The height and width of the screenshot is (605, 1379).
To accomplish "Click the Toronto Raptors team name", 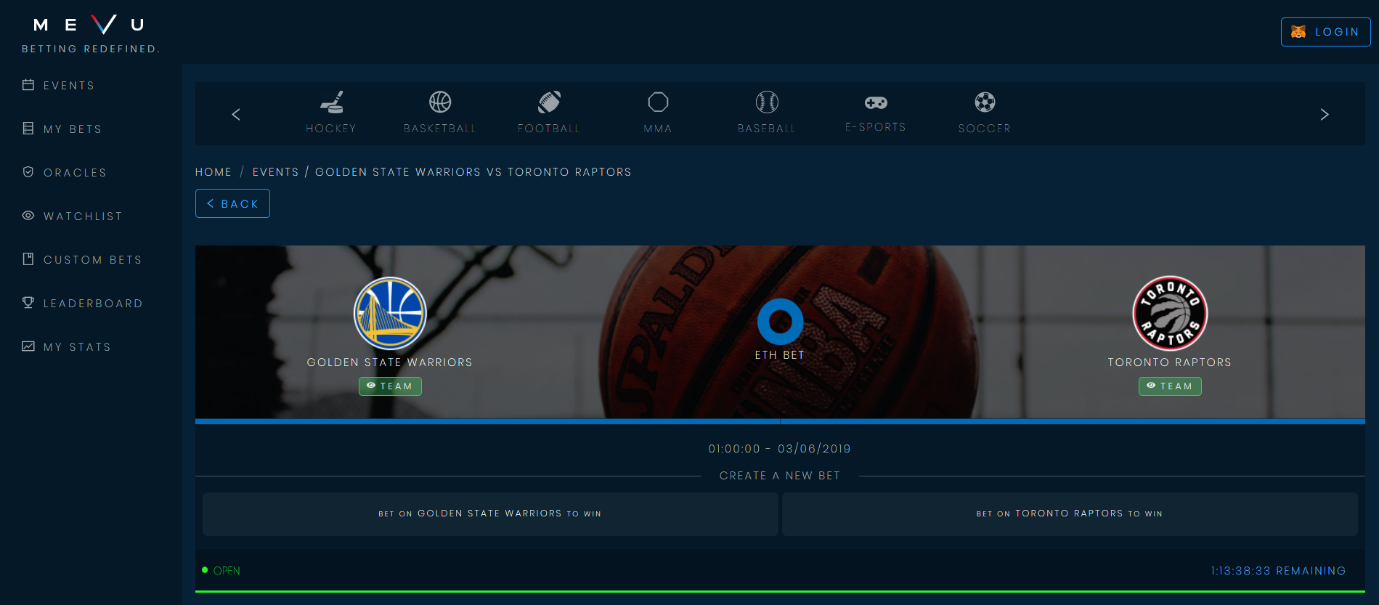I will click(1170, 362).
